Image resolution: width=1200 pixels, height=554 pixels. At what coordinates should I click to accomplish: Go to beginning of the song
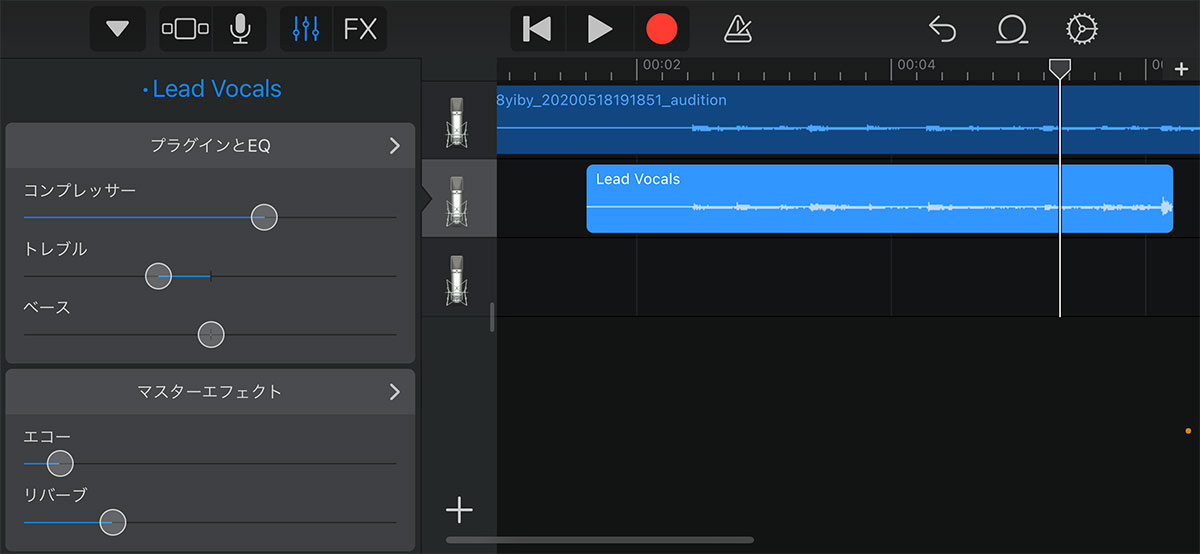click(x=538, y=29)
